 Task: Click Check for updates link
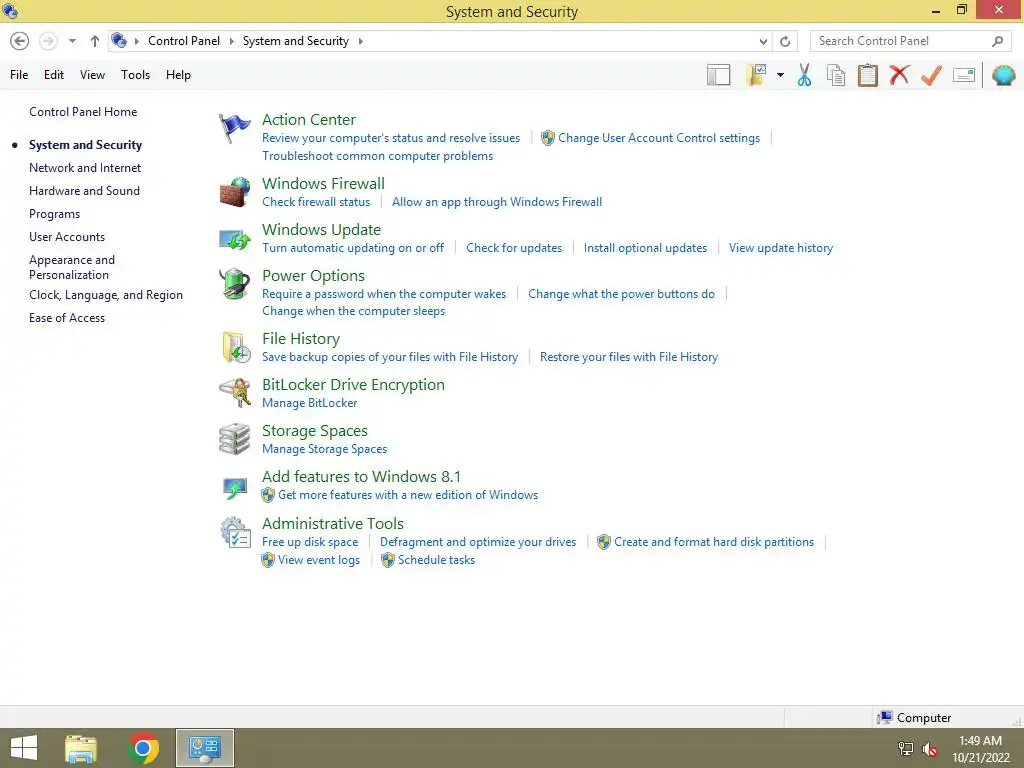click(514, 248)
